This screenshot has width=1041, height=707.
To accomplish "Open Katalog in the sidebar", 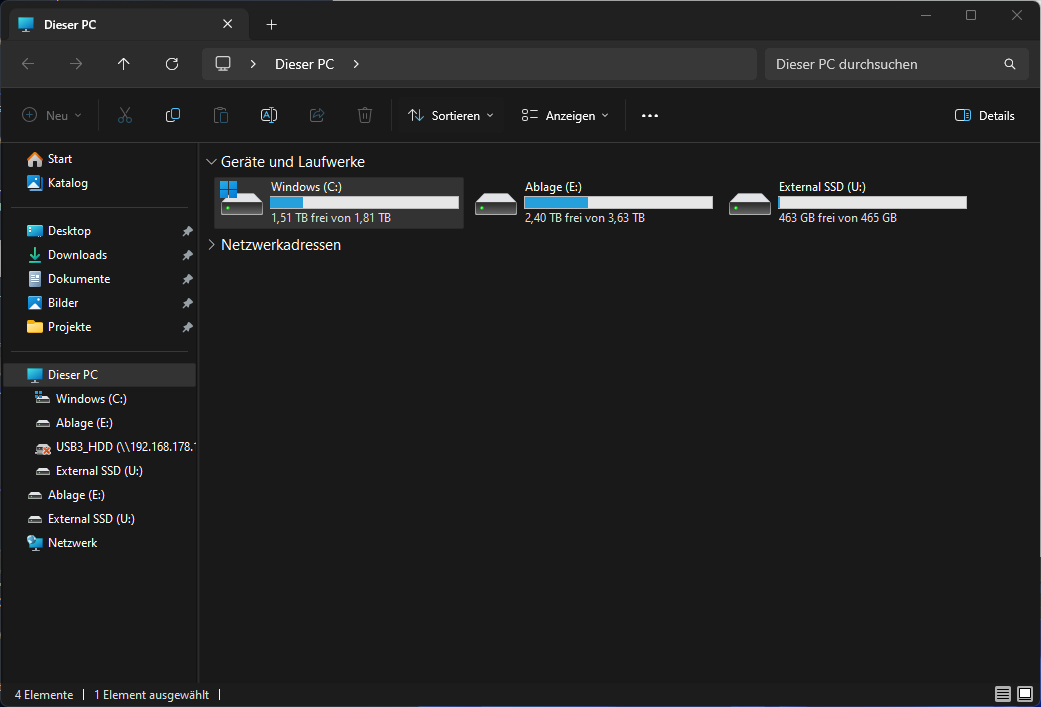I will coord(57,183).
